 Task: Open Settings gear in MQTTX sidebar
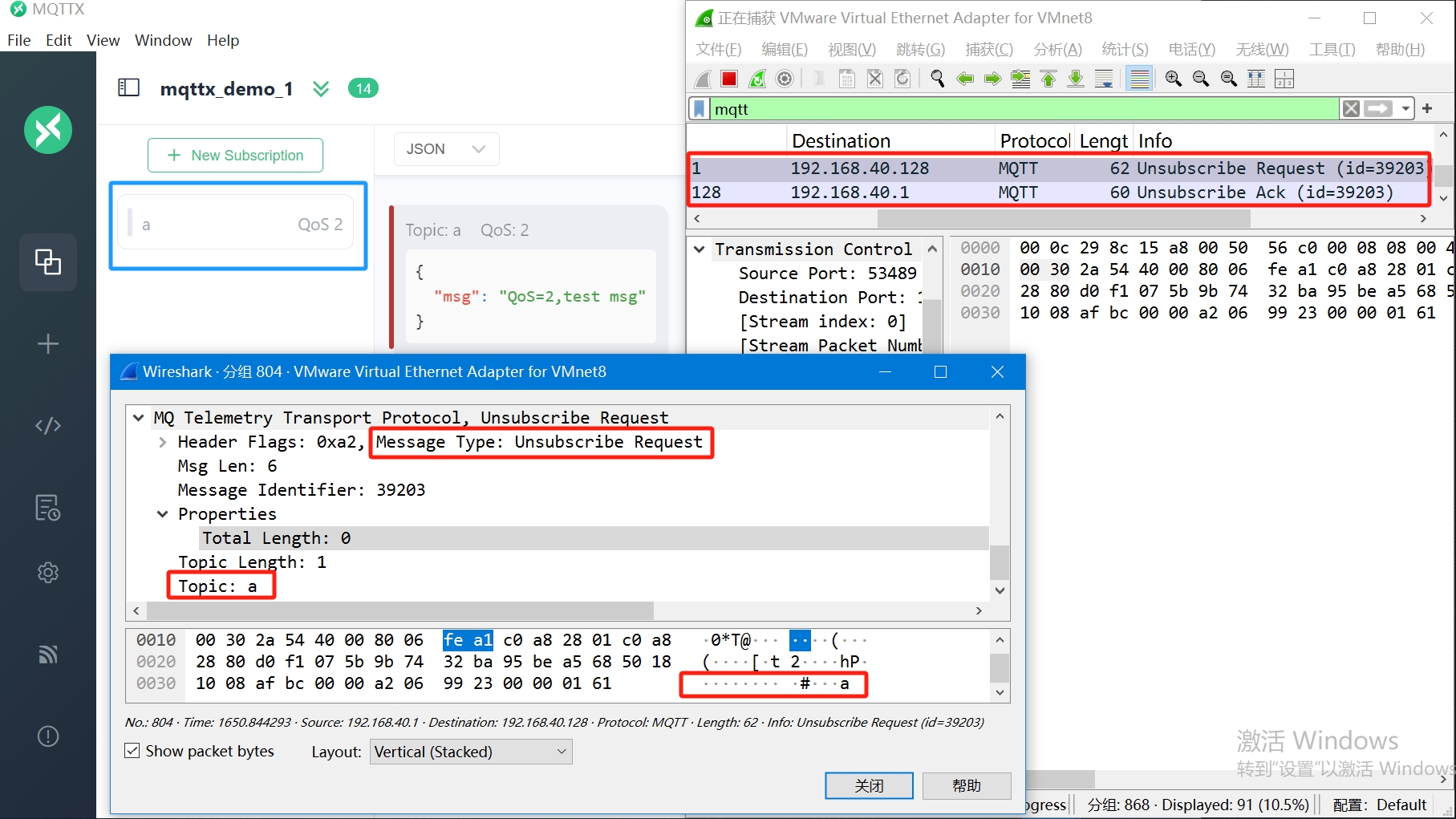click(48, 573)
